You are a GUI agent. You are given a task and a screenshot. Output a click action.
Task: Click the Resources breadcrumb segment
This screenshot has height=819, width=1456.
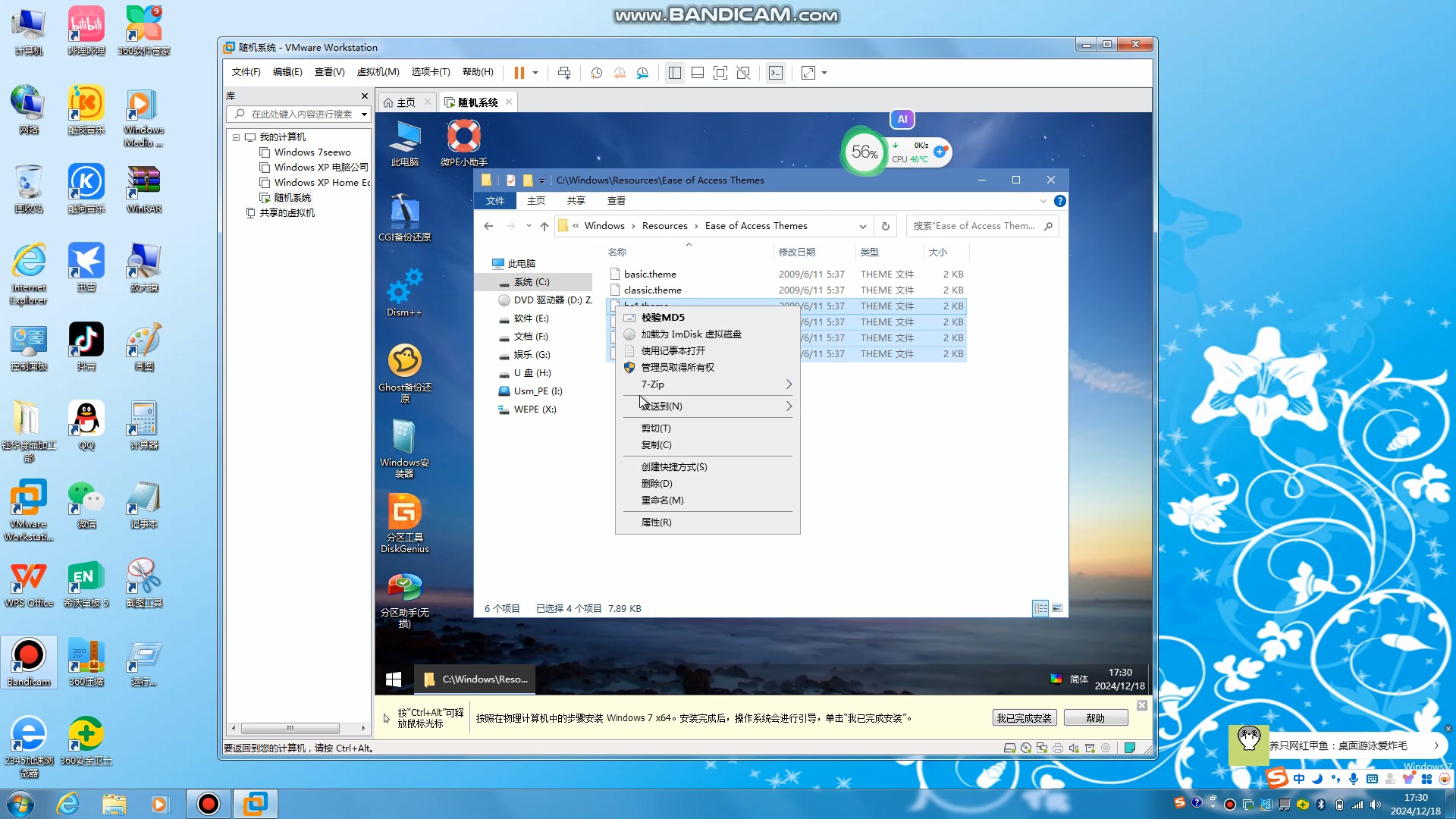click(664, 226)
